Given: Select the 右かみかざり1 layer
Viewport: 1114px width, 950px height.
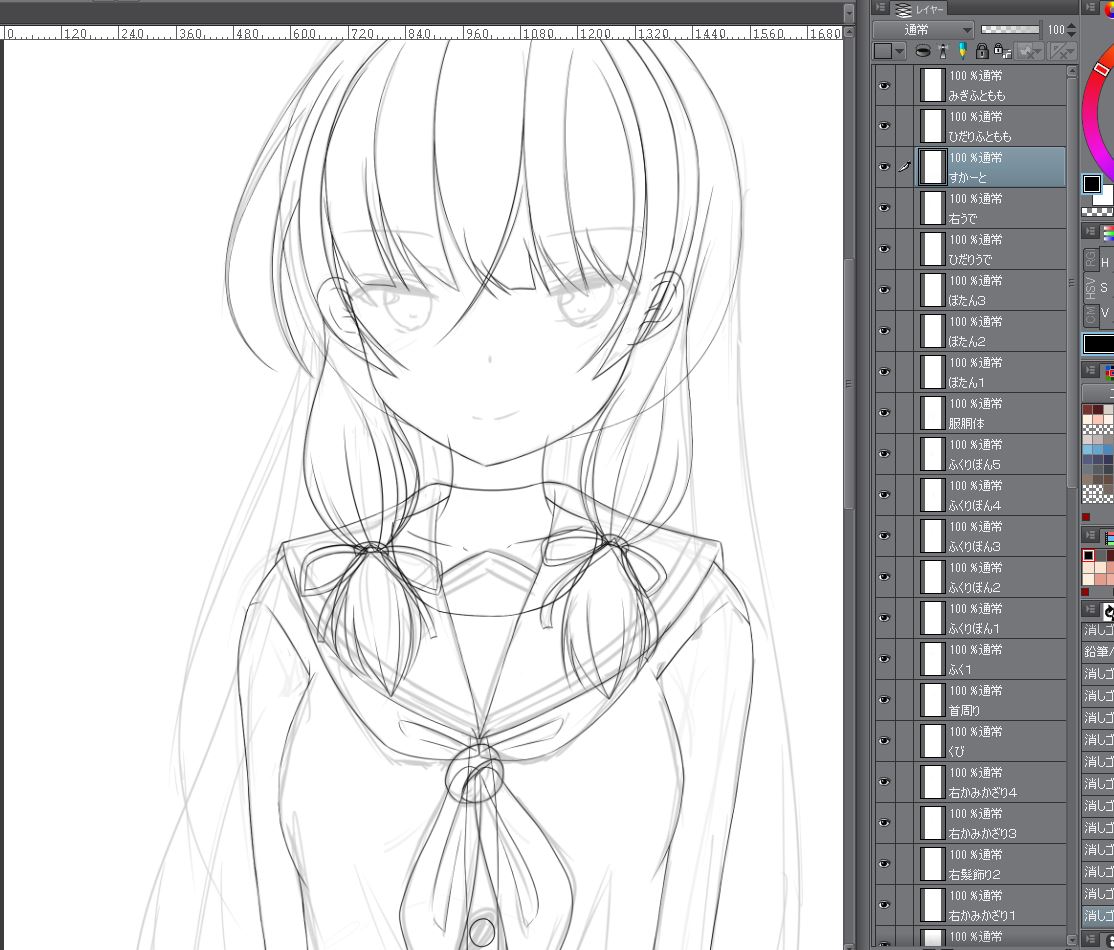Looking at the screenshot, I should [991, 905].
